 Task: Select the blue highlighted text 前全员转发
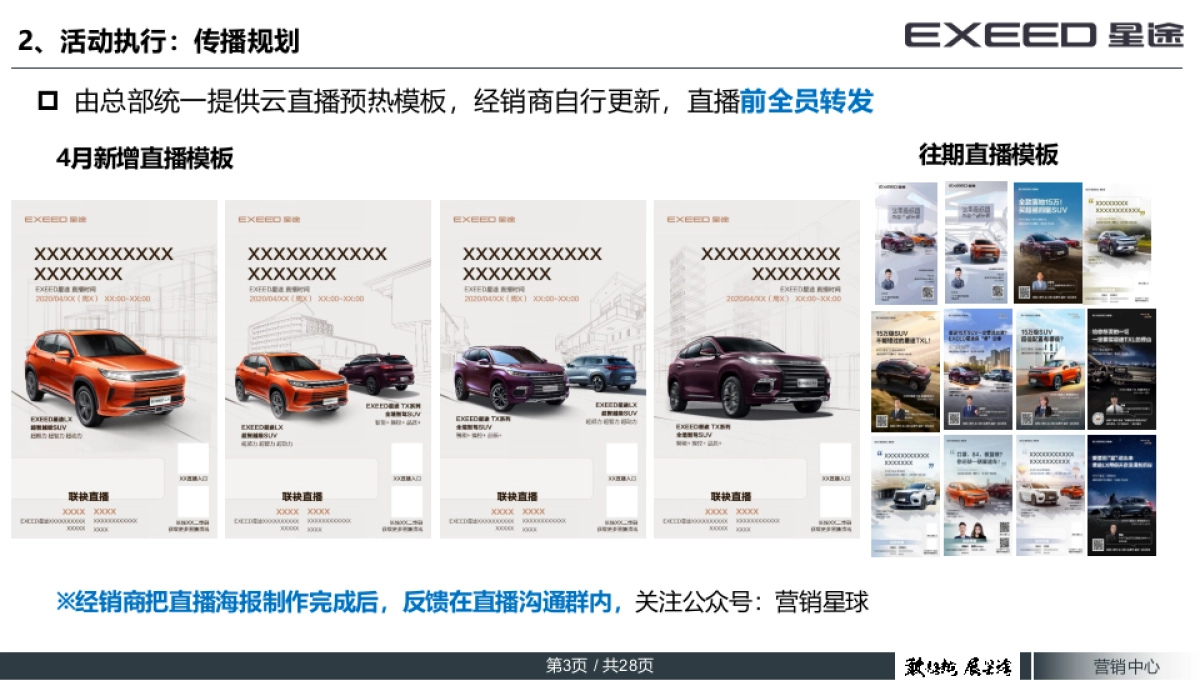[807, 101]
